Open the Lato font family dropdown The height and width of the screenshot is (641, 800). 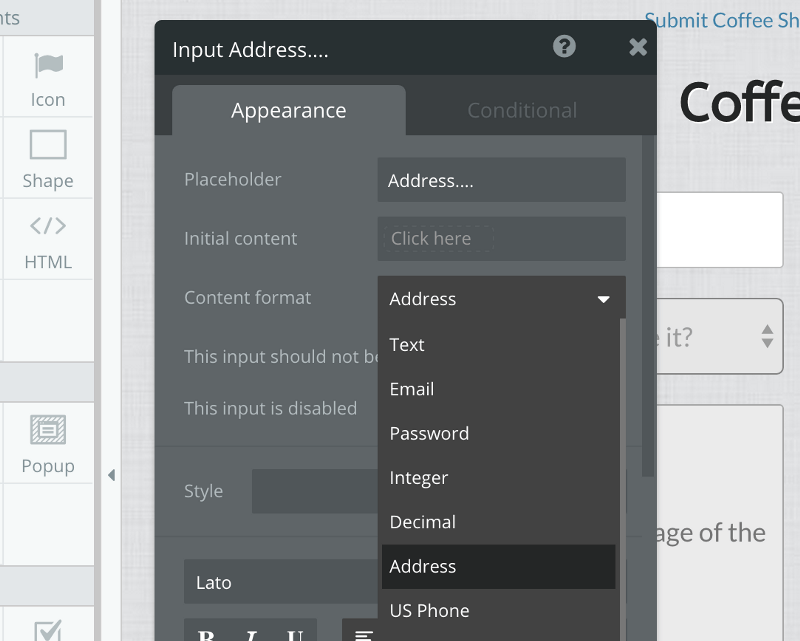[x=280, y=582]
